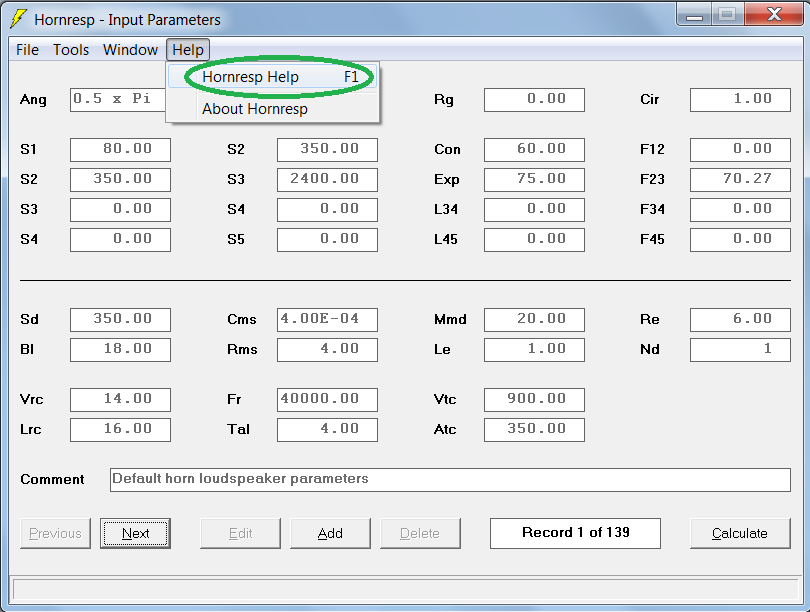Select the S3 field showing 2400.00
This screenshot has height=612, width=810.
click(327, 180)
